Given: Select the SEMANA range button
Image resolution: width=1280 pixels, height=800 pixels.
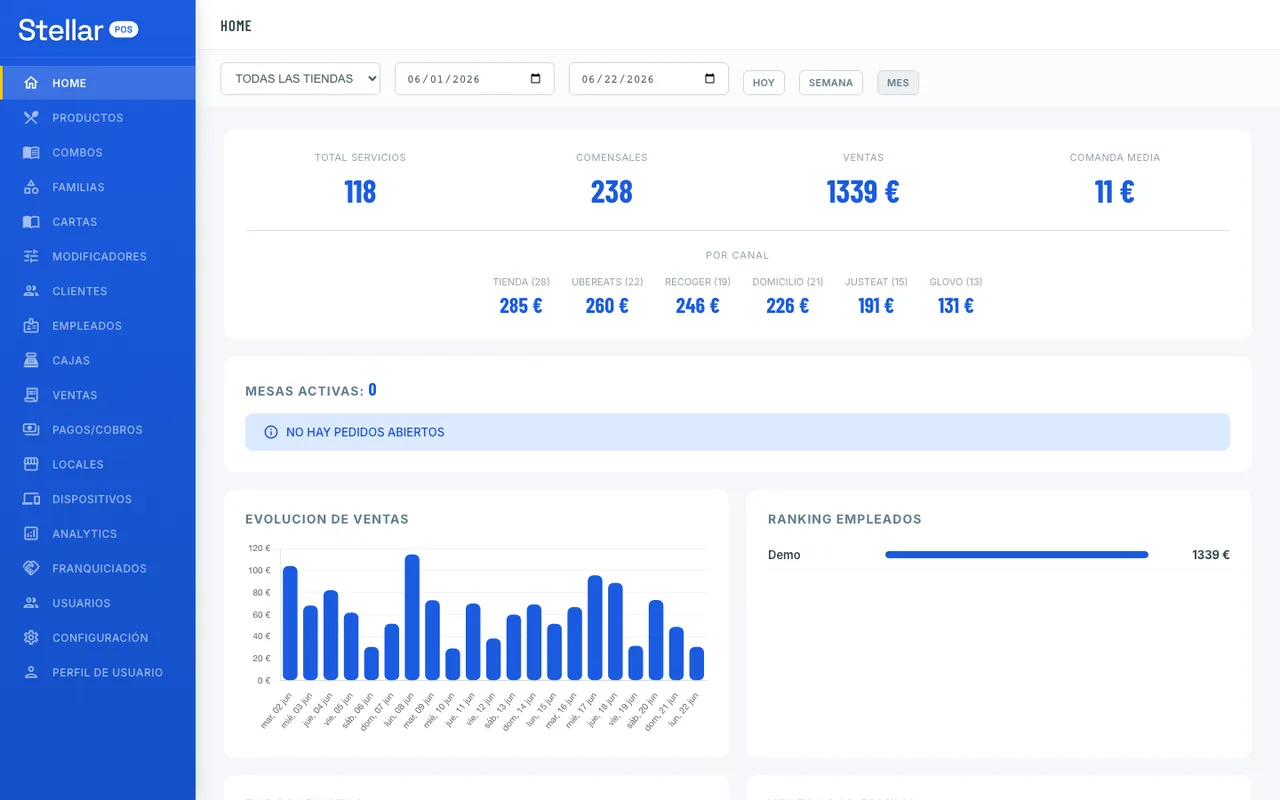Looking at the screenshot, I should tap(831, 83).
